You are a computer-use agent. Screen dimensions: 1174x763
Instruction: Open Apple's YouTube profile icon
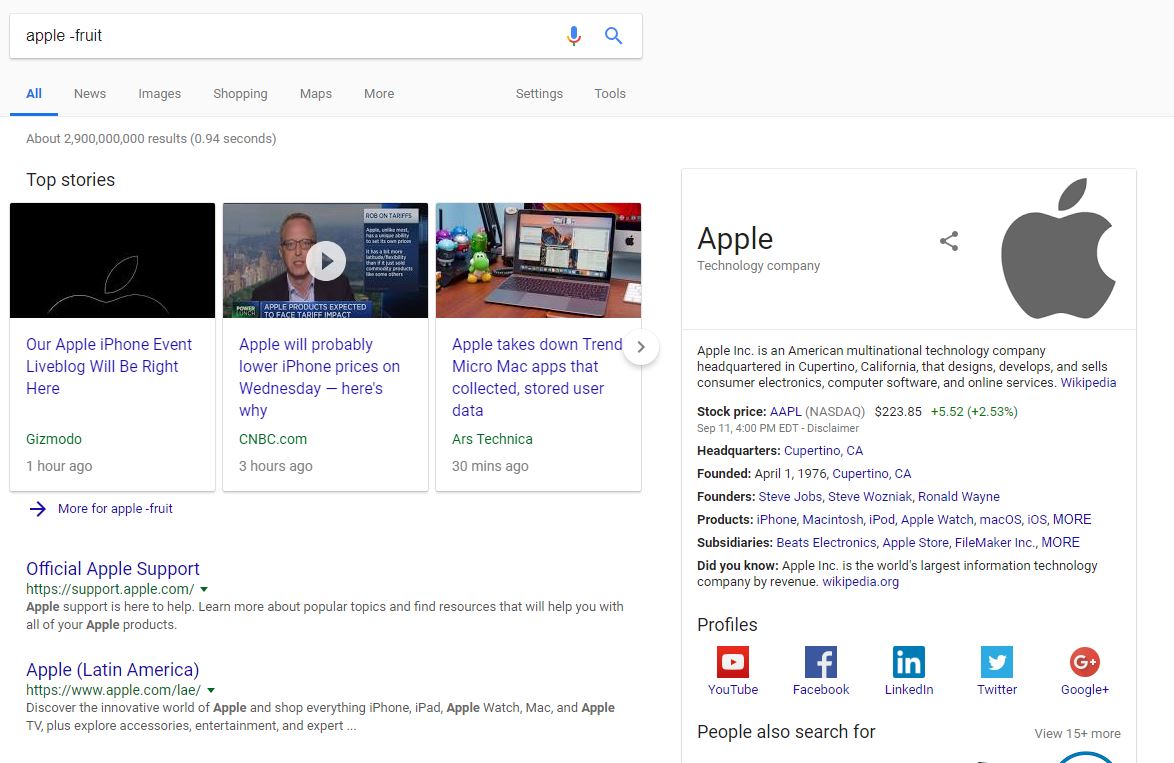[732, 662]
